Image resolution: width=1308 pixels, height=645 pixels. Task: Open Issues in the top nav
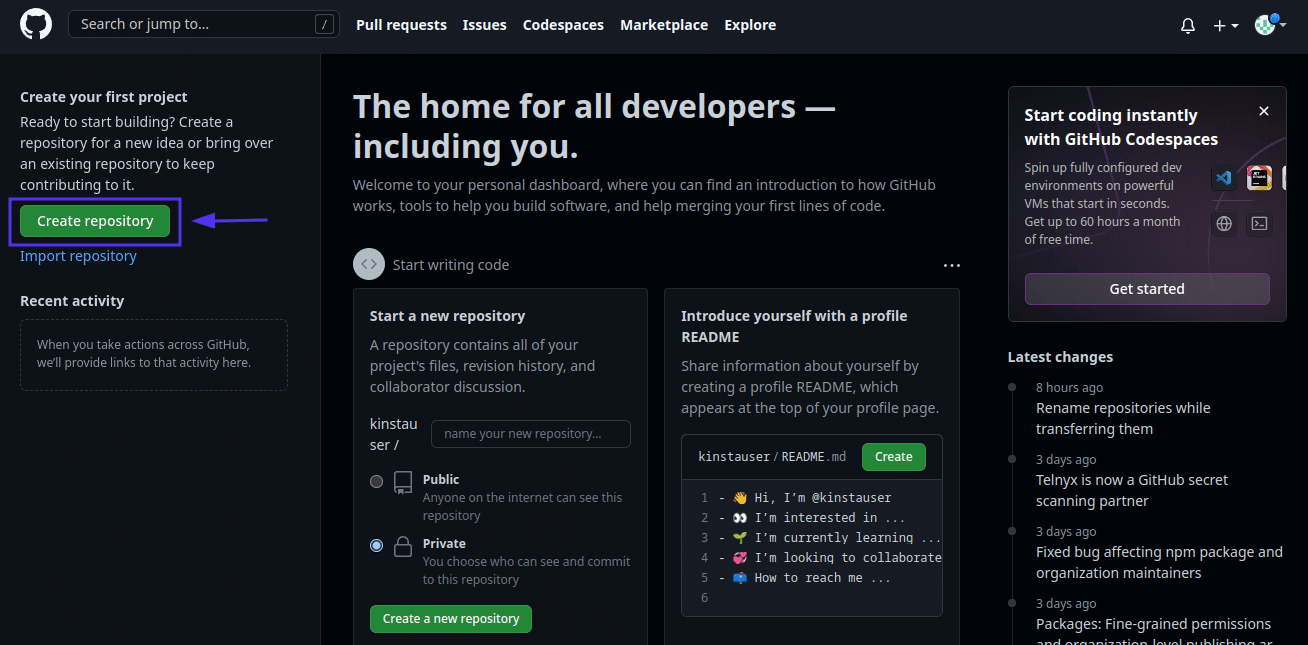[484, 25]
